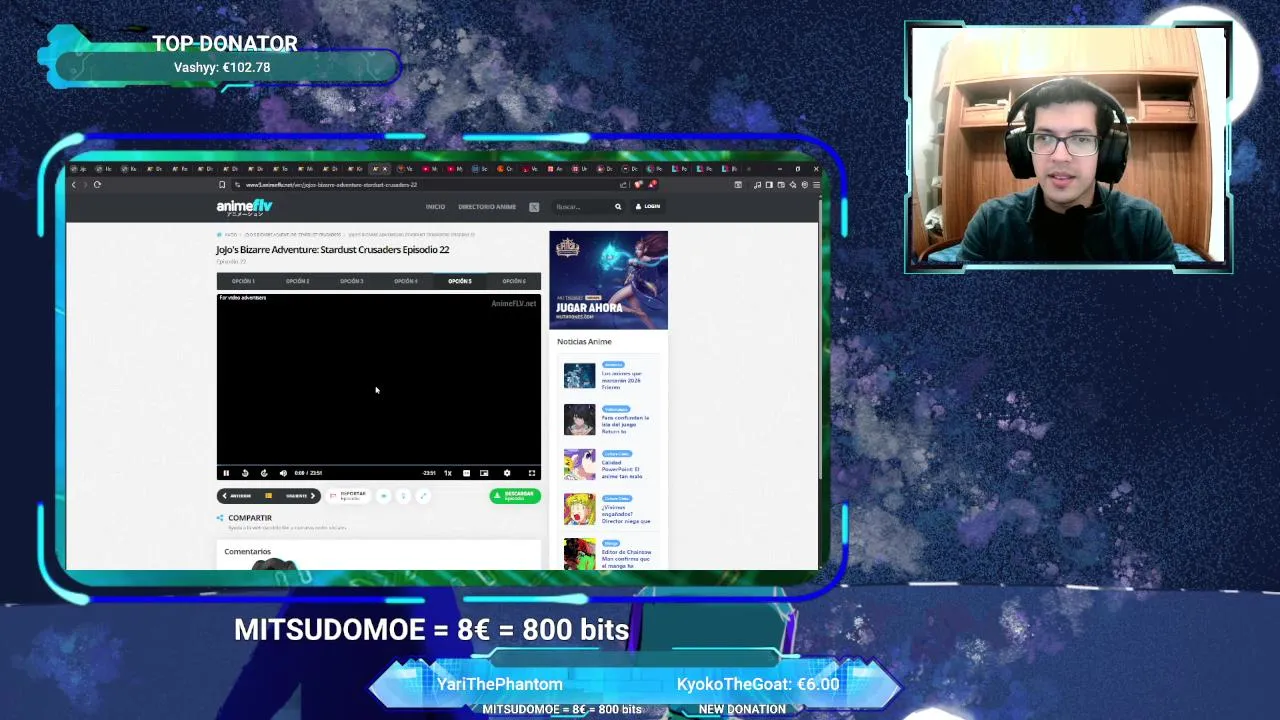Enable picture-in-picture mode in player

click(x=484, y=473)
